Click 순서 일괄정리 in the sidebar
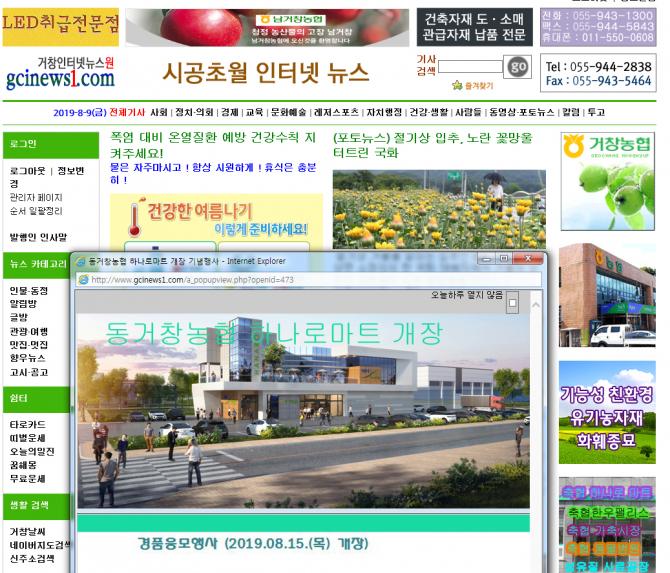Viewport: 670px width, 573px height. (x=36, y=211)
